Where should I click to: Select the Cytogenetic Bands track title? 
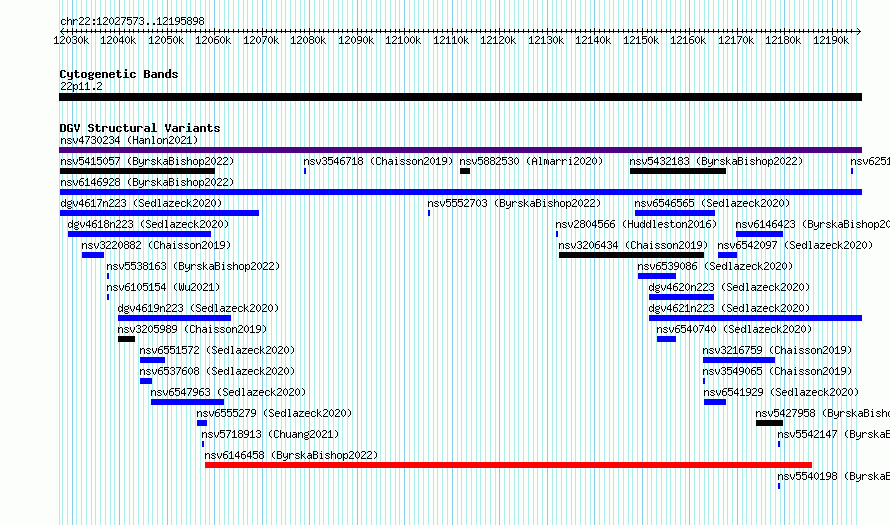click(119, 74)
